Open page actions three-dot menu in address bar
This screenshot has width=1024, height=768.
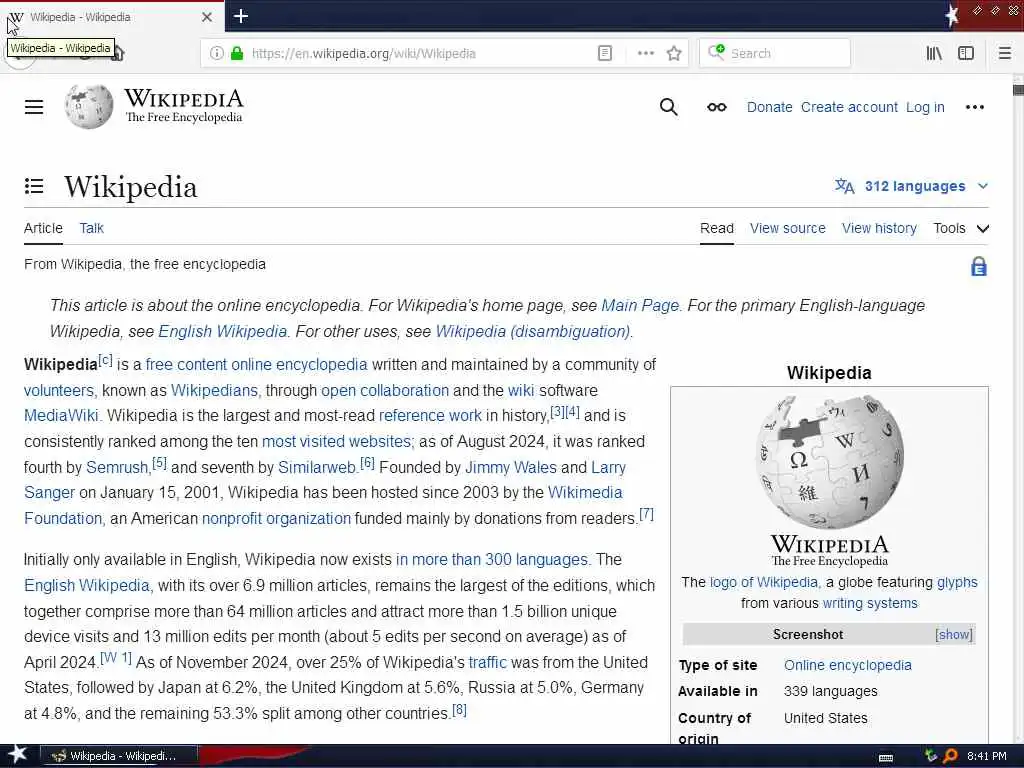pyautogui.click(x=645, y=54)
